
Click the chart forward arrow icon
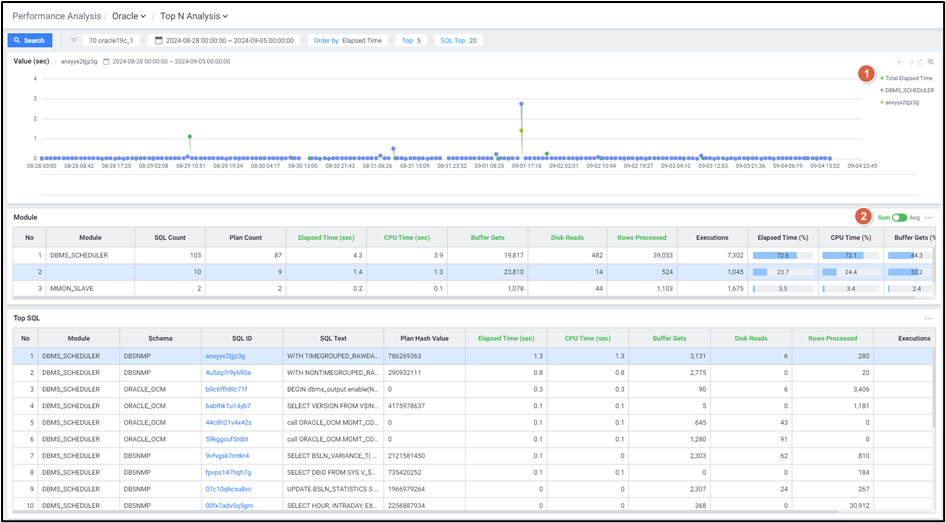(910, 62)
